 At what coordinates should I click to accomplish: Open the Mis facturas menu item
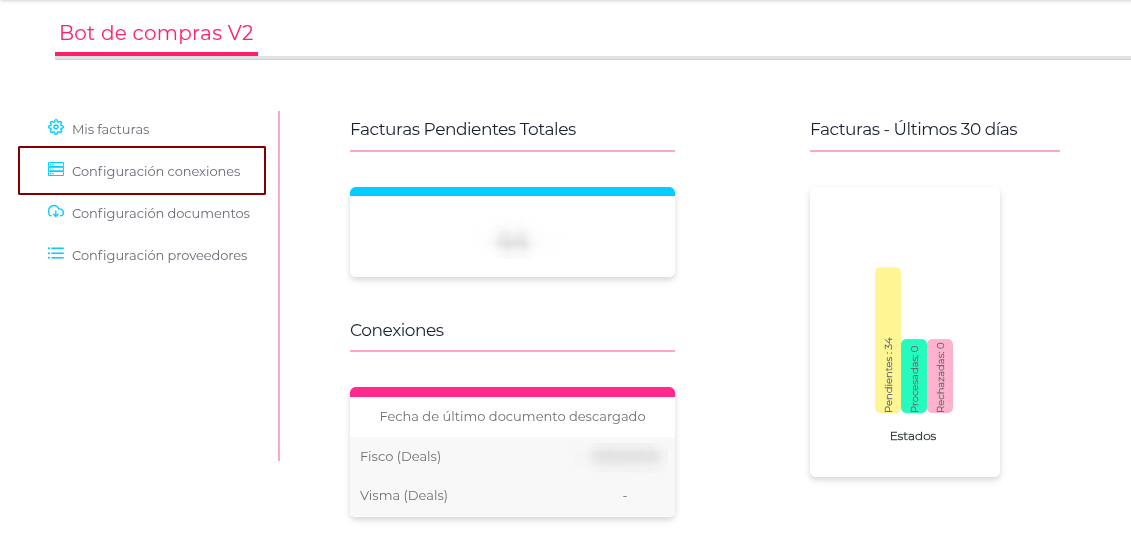click(110, 129)
